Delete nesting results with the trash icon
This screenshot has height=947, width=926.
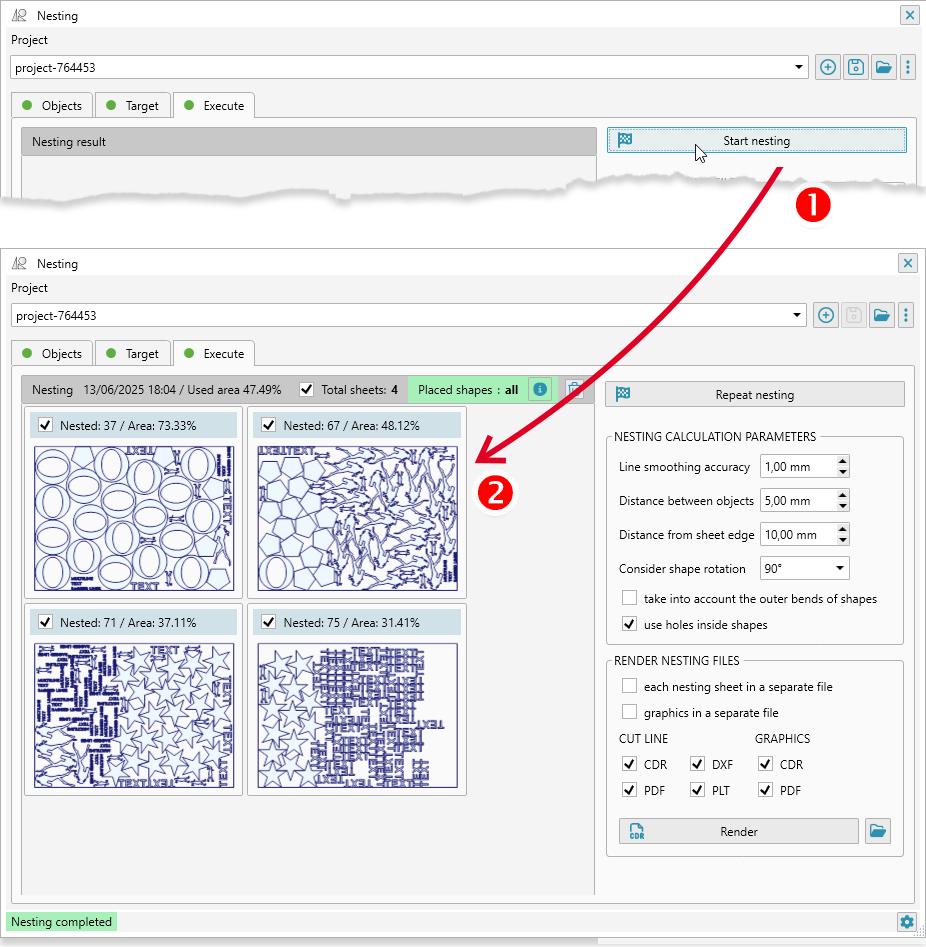(x=576, y=390)
